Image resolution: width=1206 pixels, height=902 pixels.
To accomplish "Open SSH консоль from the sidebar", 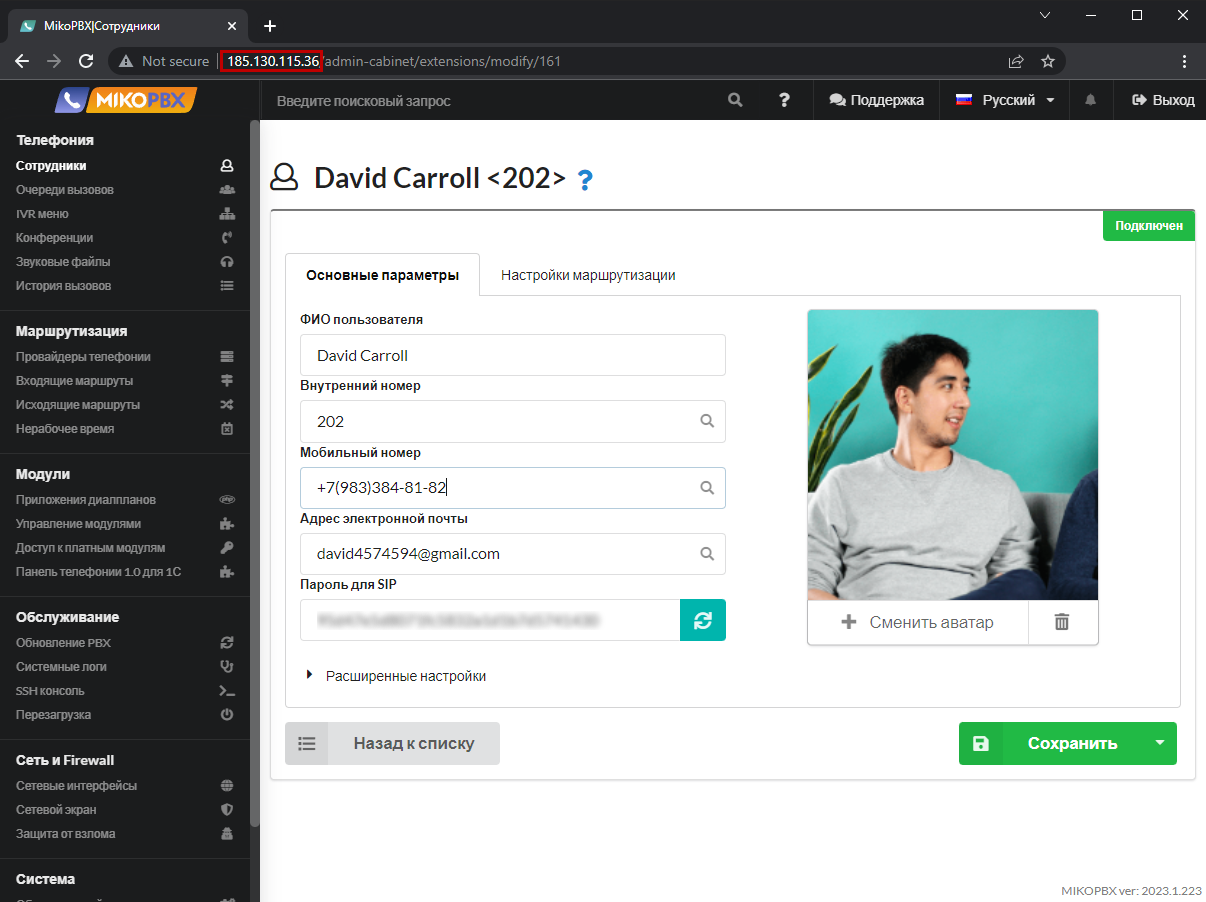I will coord(50,691).
